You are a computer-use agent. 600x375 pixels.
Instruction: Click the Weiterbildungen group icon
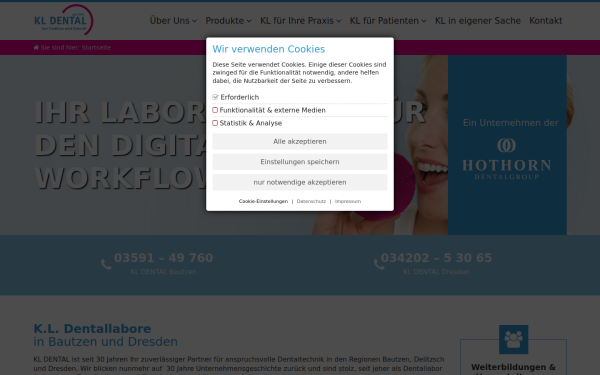click(513, 339)
